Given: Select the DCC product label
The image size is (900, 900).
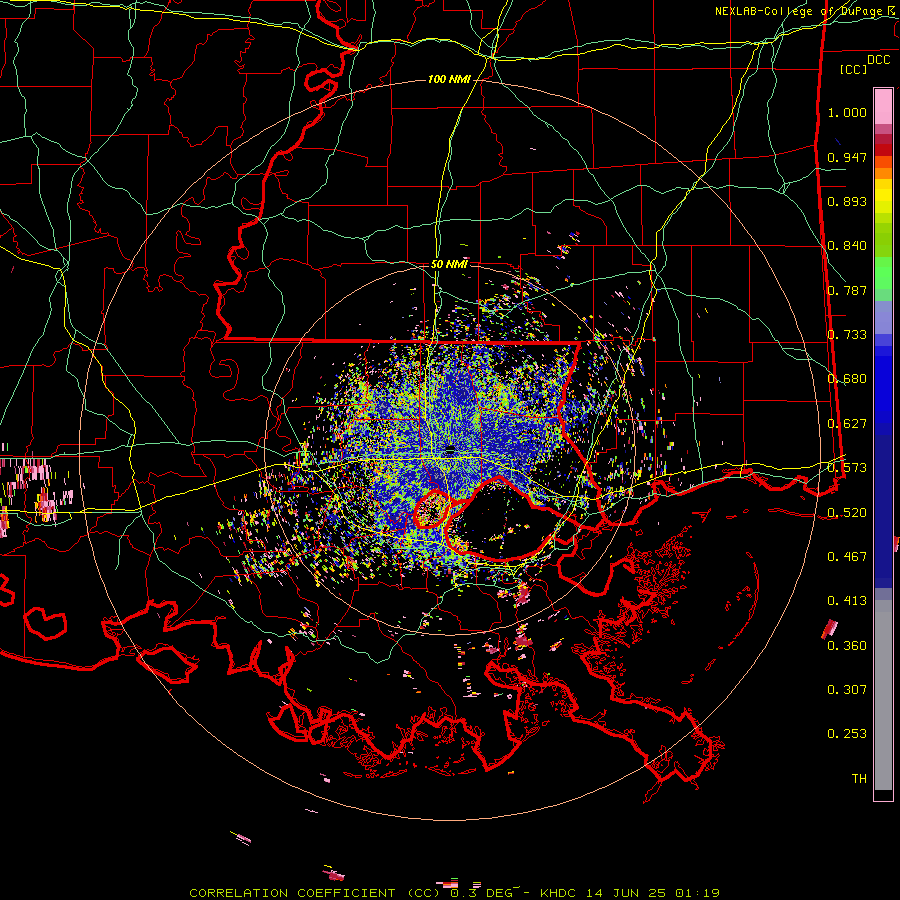Looking at the screenshot, I should 878,60.
